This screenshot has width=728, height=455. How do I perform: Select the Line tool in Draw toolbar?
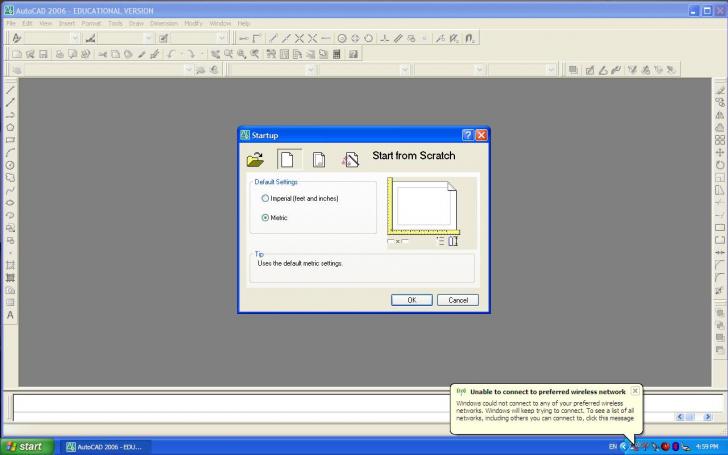pyautogui.click(x=10, y=90)
